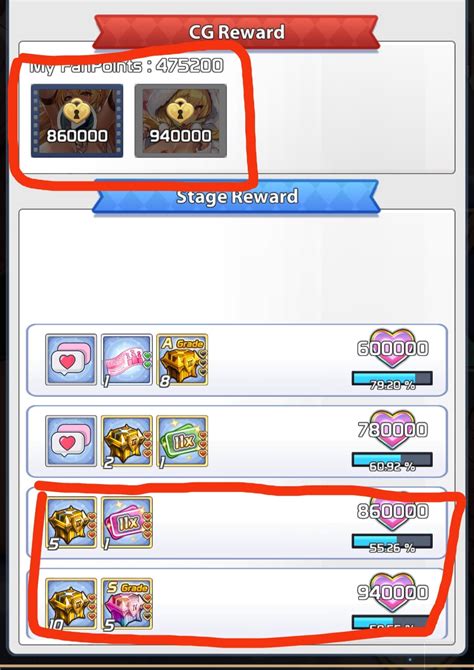Viewport: 474px width, 670px height.
Task: Tap the chat heart icon in 780000 row
Action: pyautogui.click(x=71, y=441)
